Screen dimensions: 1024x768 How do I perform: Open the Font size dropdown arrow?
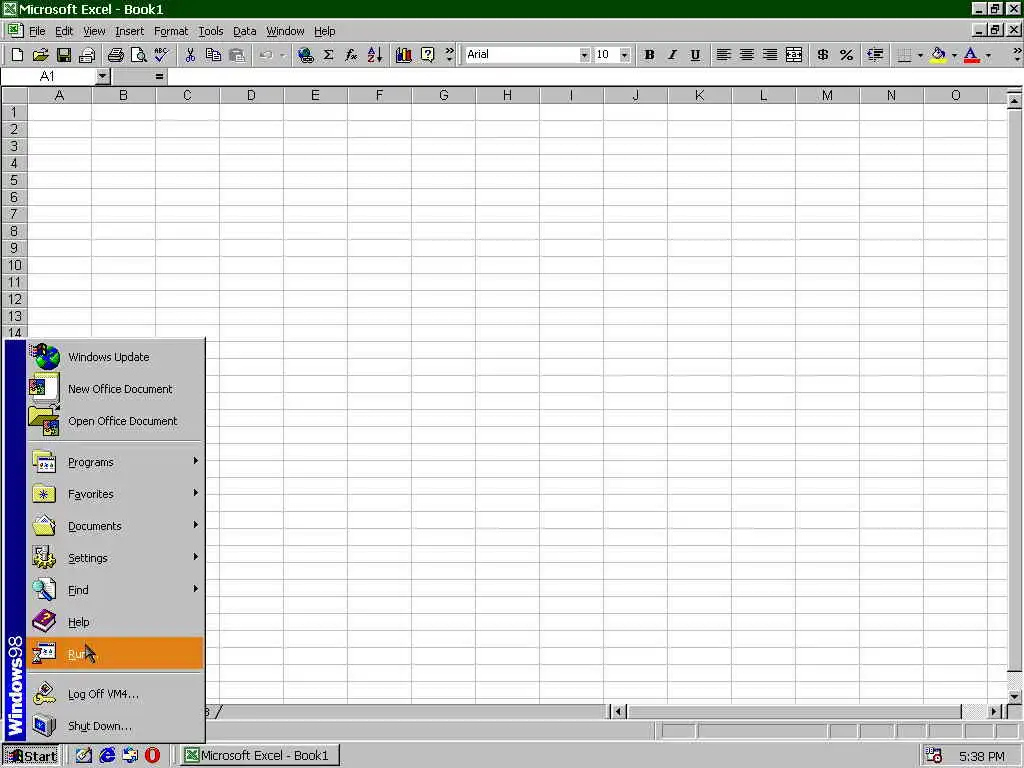(625, 55)
